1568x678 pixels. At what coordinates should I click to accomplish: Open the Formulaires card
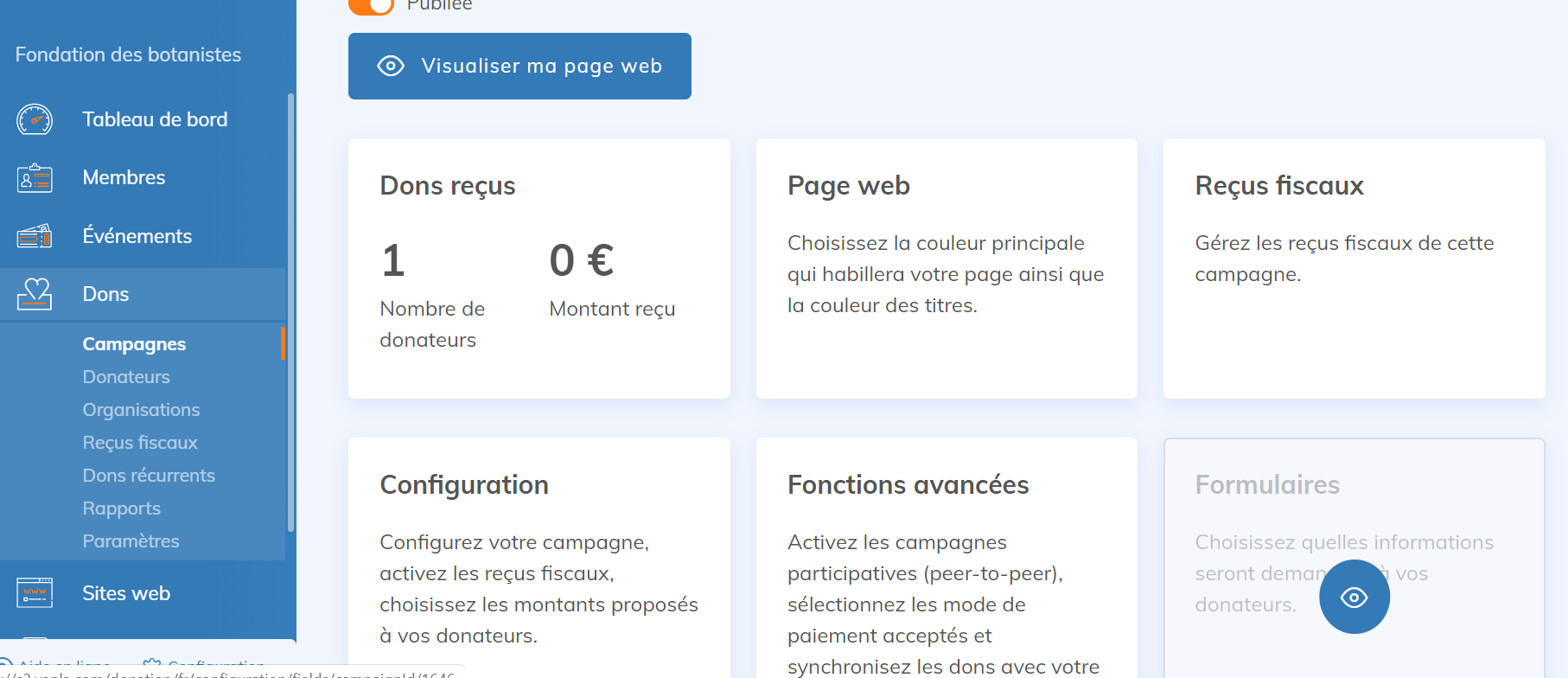pyautogui.click(x=1354, y=558)
